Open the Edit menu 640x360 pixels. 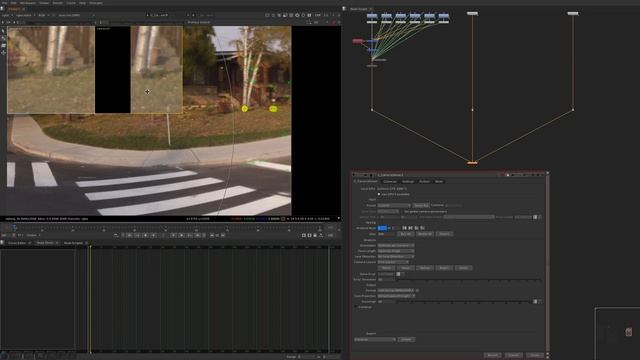[x=13, y=3]
